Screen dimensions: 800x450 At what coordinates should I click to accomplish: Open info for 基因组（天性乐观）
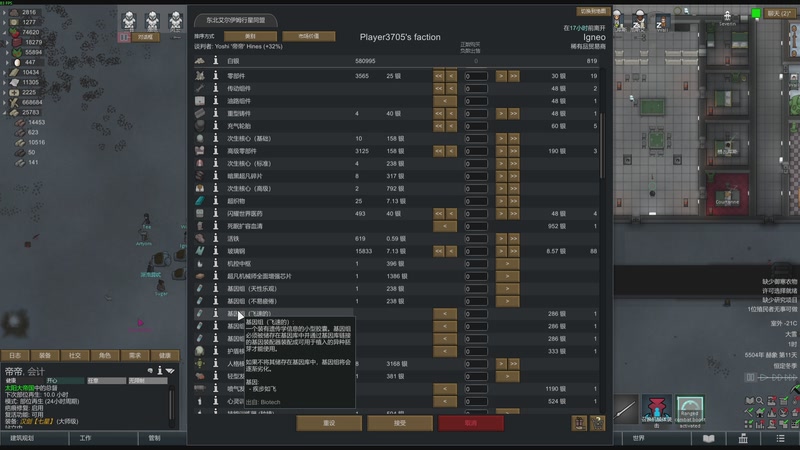coord(215,289)
